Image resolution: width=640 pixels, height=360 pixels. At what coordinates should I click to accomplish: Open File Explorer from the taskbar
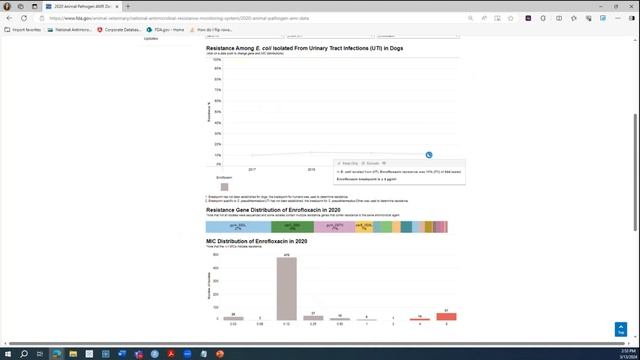click(73, 354)
